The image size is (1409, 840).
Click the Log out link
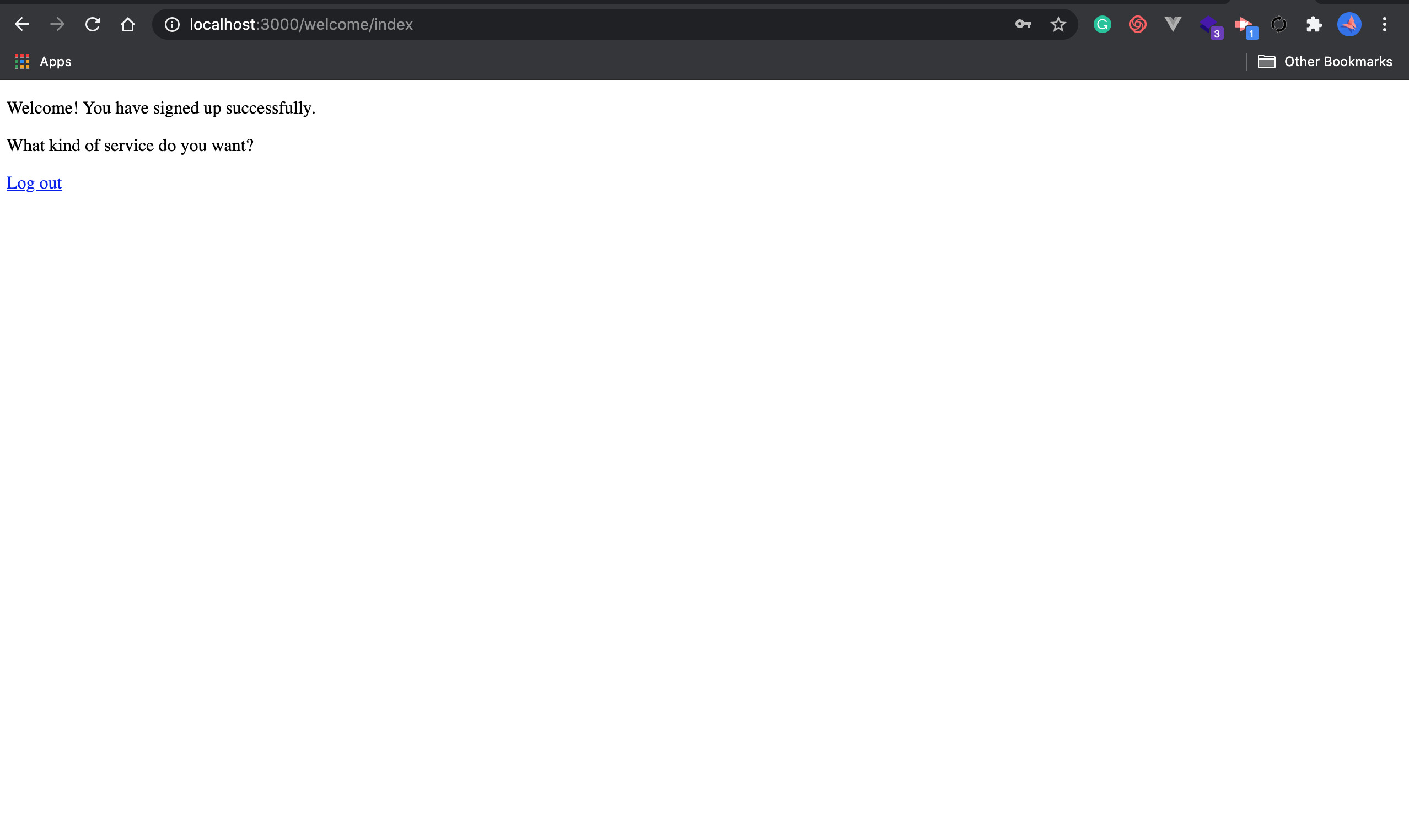34,182
